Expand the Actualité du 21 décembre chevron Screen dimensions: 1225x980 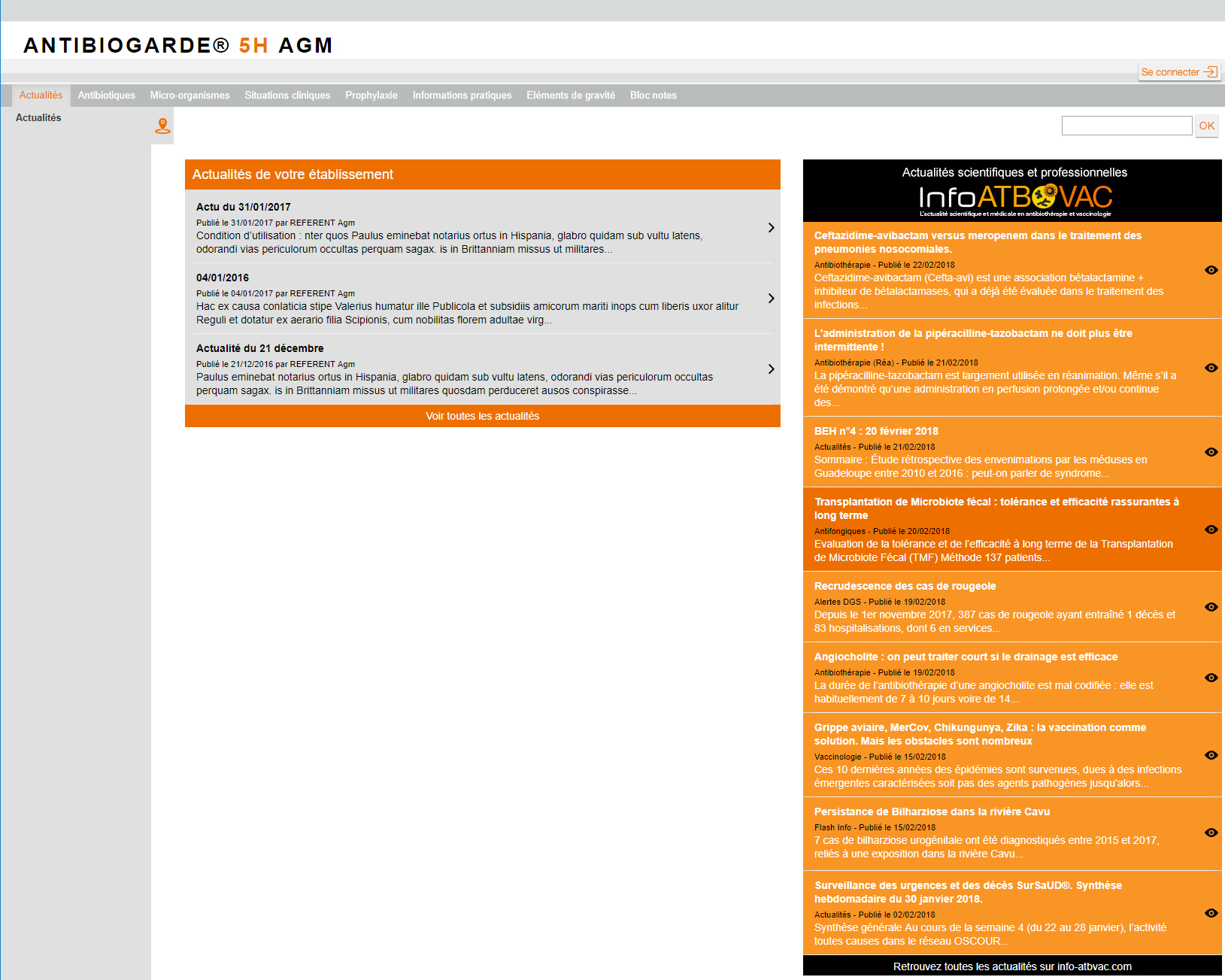tap(771, 369)
